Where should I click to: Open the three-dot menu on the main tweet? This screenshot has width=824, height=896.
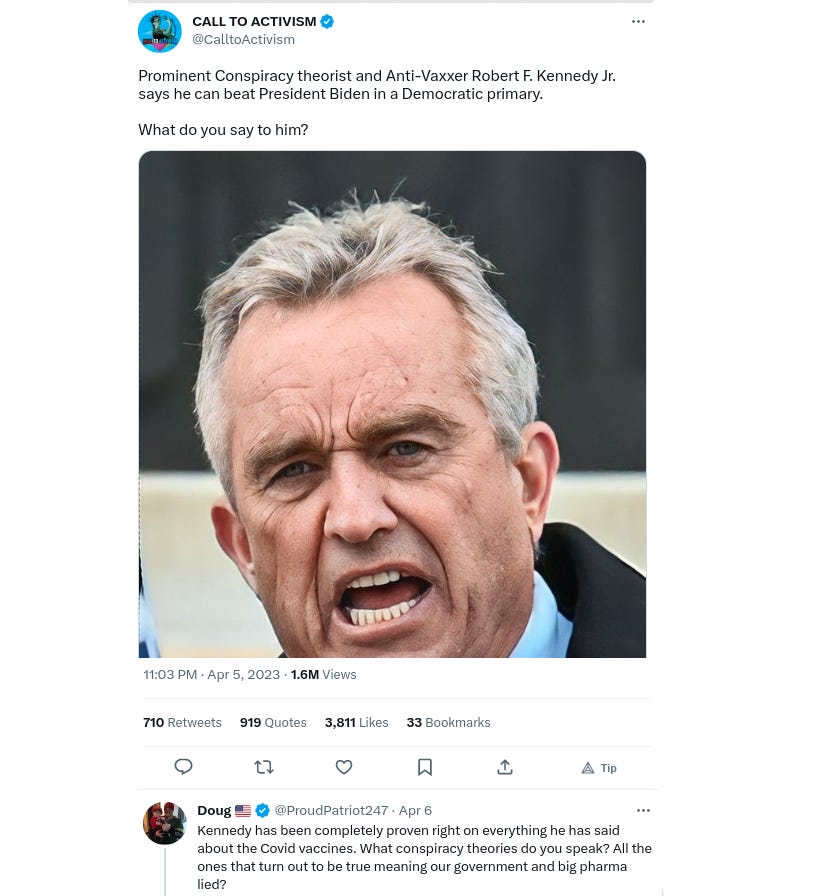[x=638, y=22]
